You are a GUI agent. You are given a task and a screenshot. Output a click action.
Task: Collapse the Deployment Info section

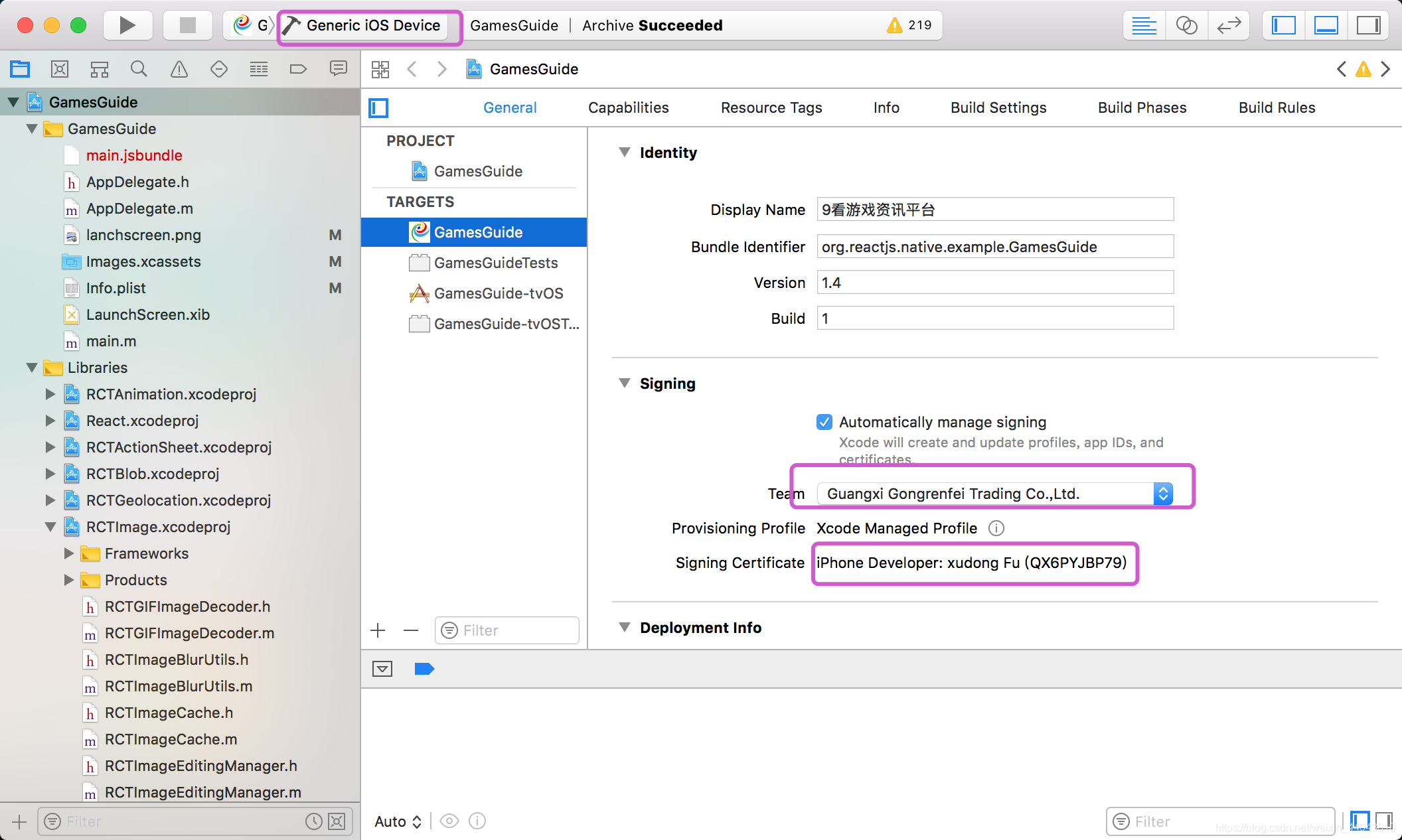pyautogui.click(x=625, y=627)
